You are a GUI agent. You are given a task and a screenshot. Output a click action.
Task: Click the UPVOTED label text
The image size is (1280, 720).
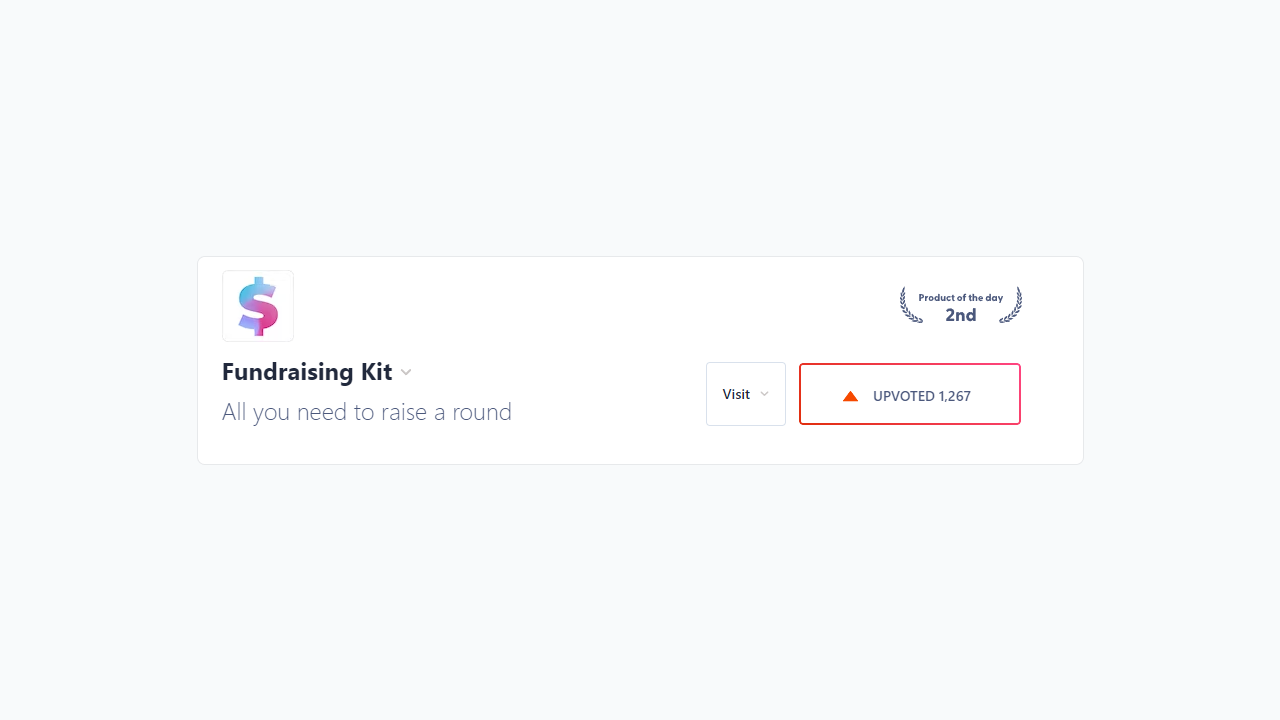coord(904,396)
